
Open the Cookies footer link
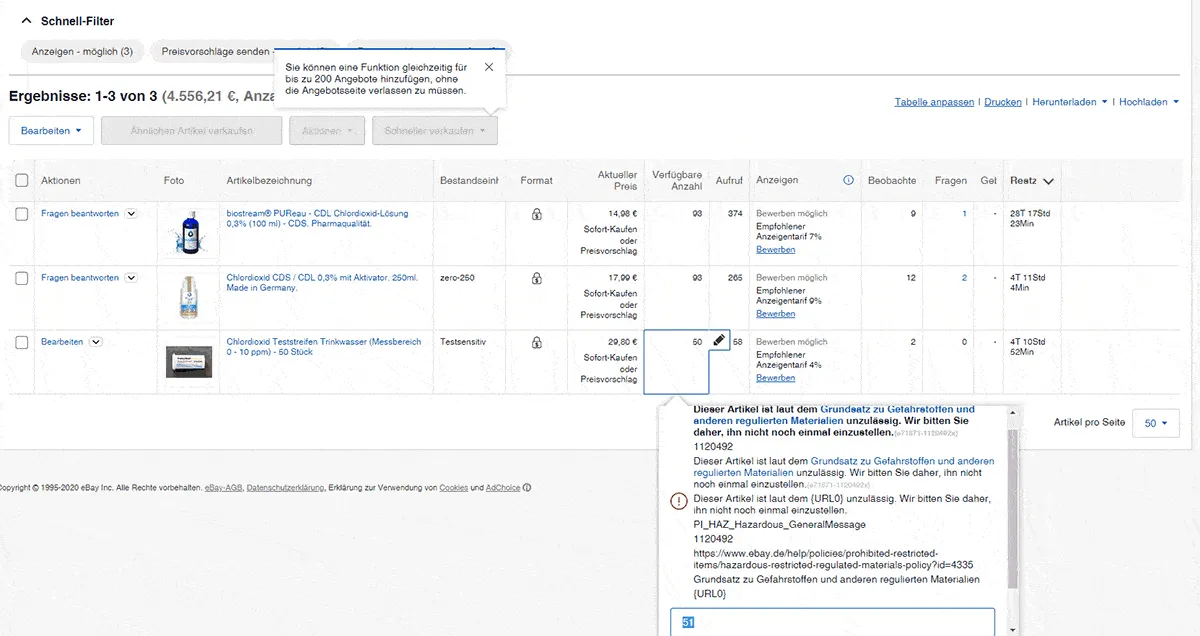pos(453,488)
